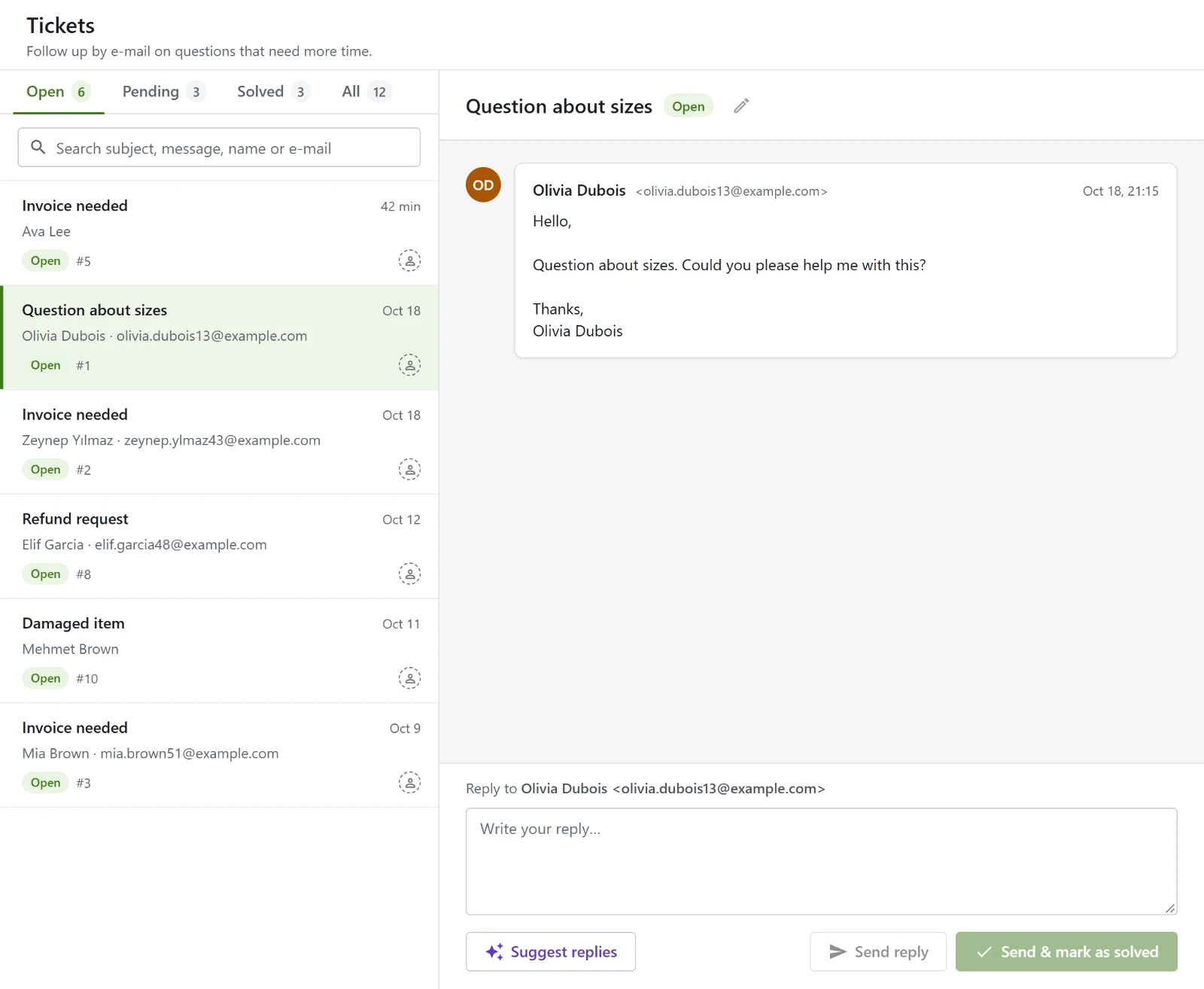Open Zeynep Yılmaz's Invoice needed ticket
Image resolution: width=1204 pixels, height=989 pixels.
coord(219,442)
